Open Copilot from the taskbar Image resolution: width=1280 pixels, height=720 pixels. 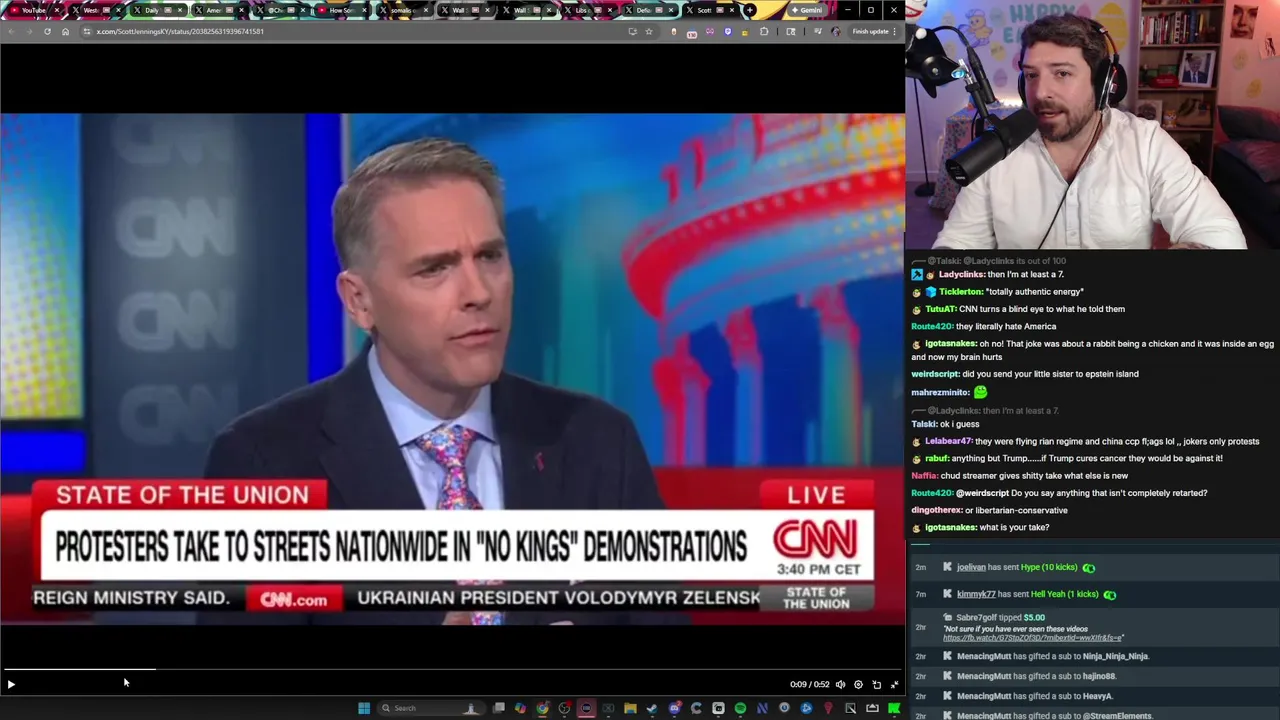pyautogui.click(x=520, y=708)
